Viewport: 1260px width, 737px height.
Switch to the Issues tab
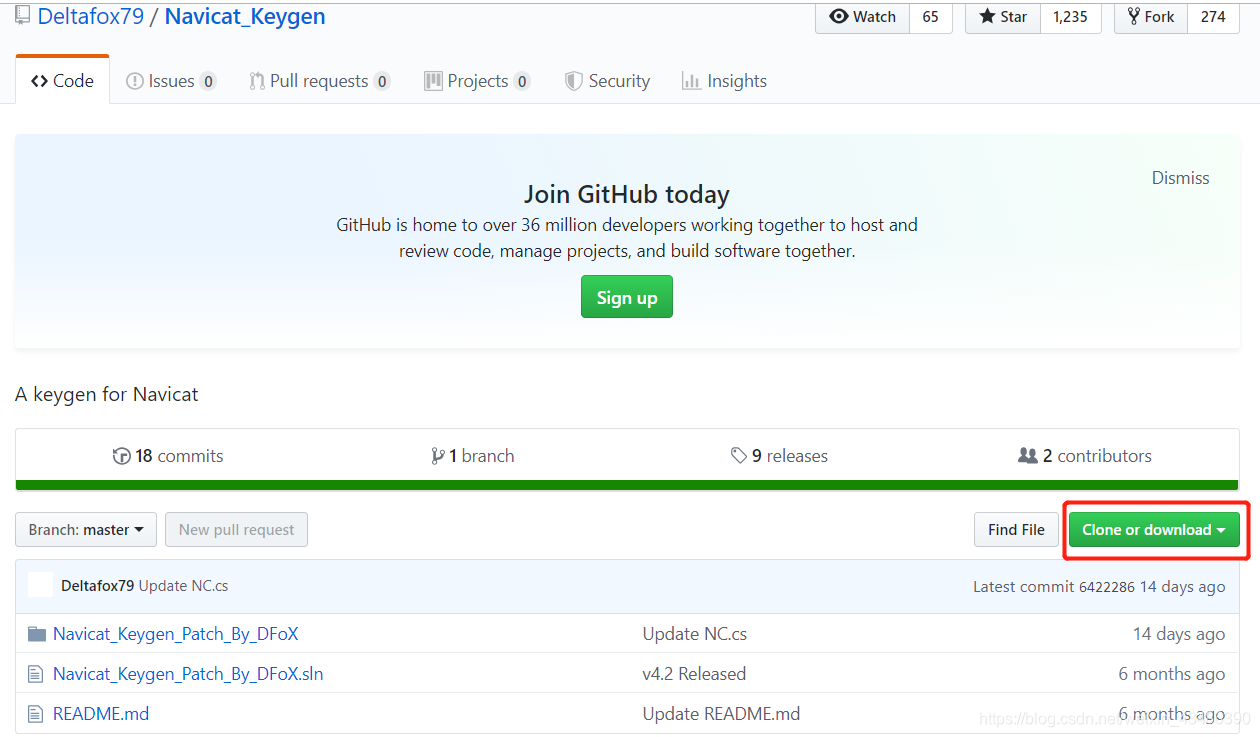pos(171,81)
